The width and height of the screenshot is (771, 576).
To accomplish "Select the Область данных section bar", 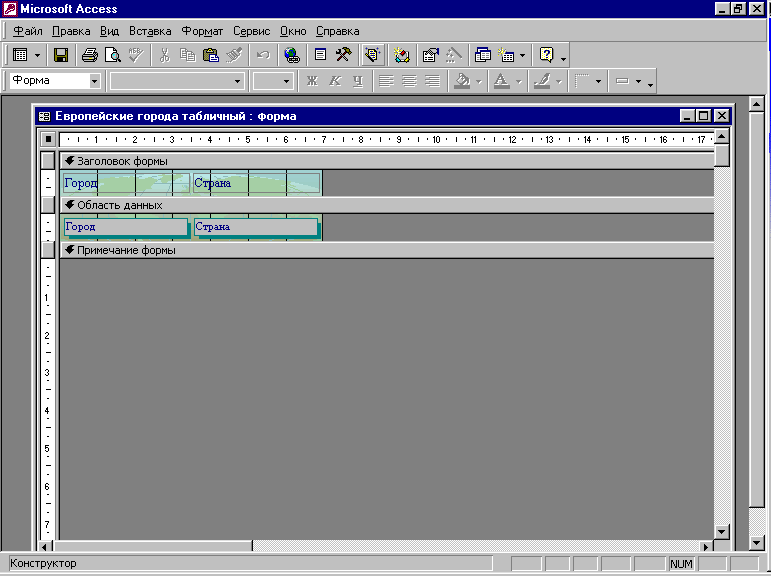I will click(386, 205).
